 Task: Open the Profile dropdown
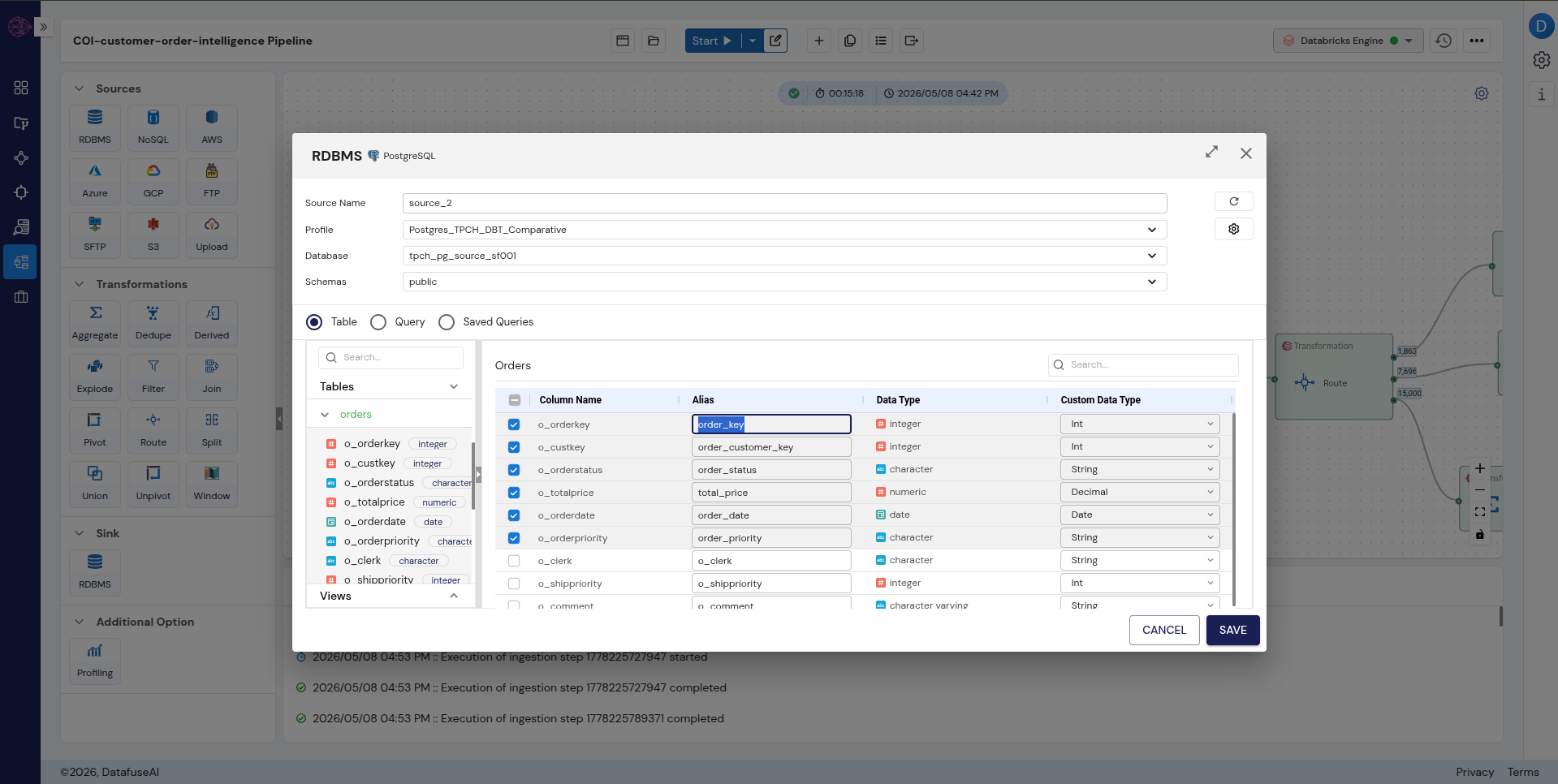click(x=784, y=230)
